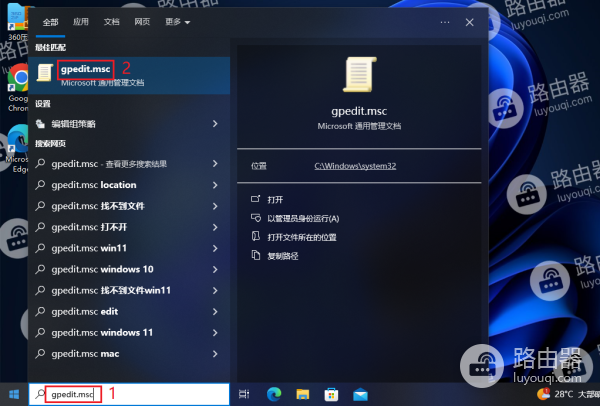
Task: Open the C:\Windows\system32 location link
Action: (x=355, y=166)
